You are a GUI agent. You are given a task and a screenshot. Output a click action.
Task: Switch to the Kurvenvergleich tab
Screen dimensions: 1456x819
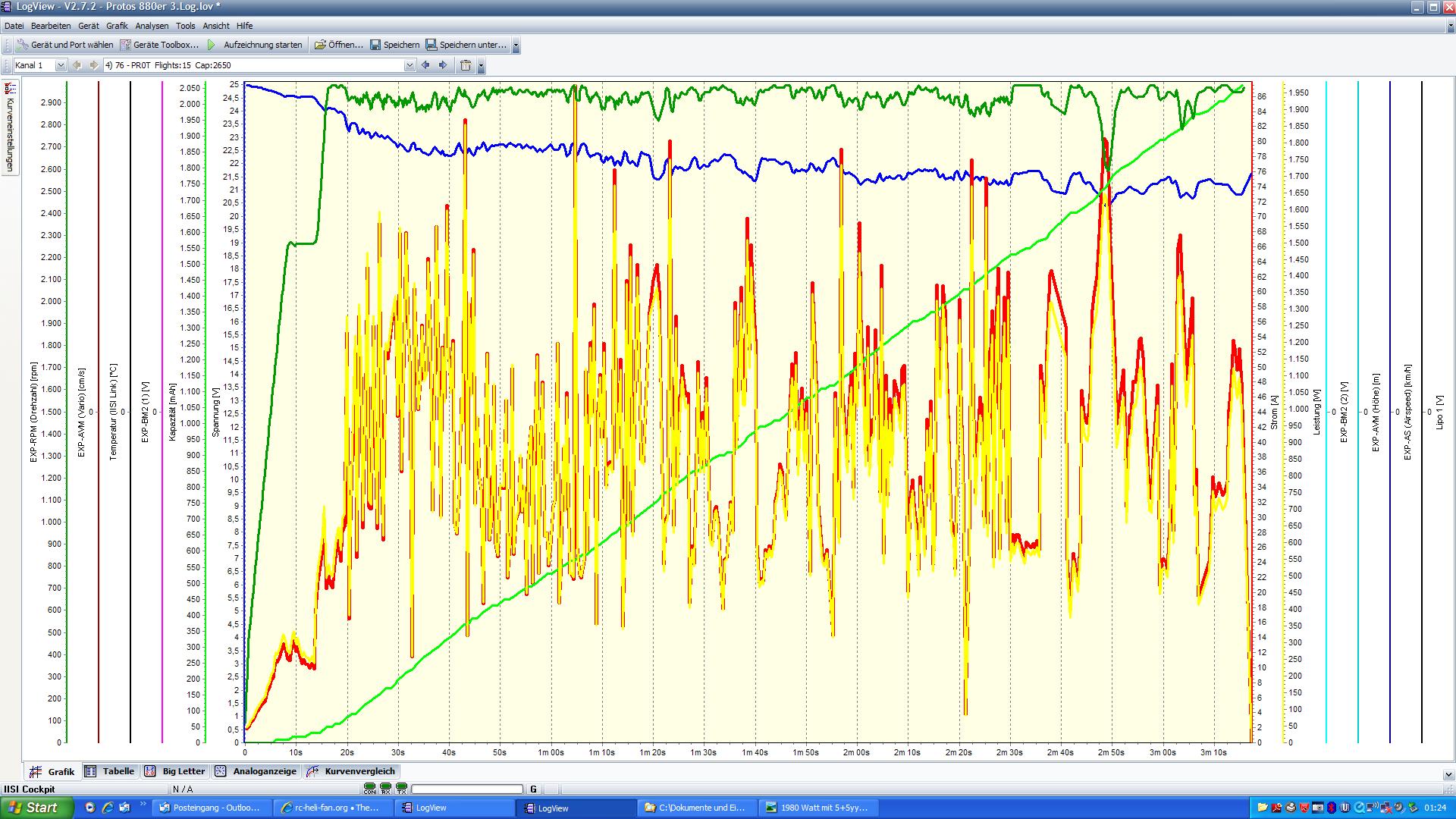tap(351, 771)
